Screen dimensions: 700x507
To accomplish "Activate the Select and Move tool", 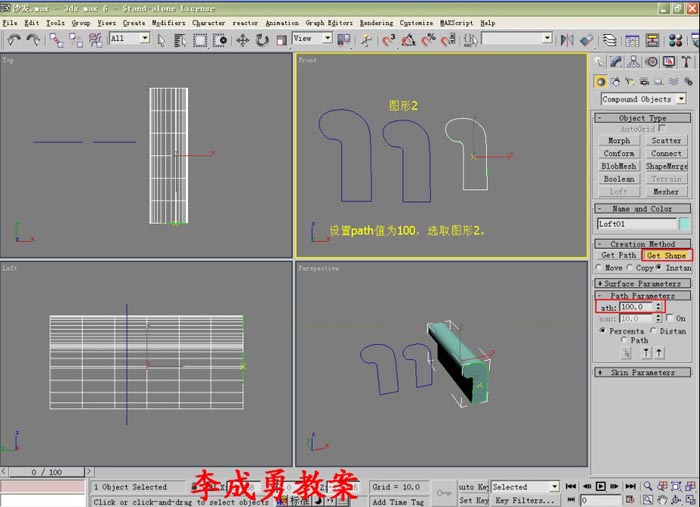I will pyautogui.click(x=242, y=41).
